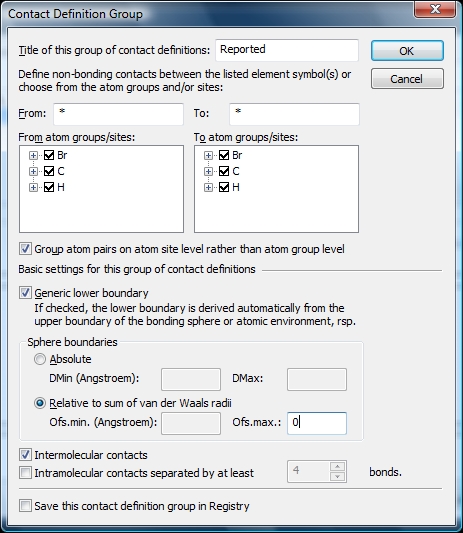Image resolution: width=463 pixels, height=533 pixels.
Task: Disable Generic lower boundary checkbox
Action: pyautogui.click(x=25, y=293)
